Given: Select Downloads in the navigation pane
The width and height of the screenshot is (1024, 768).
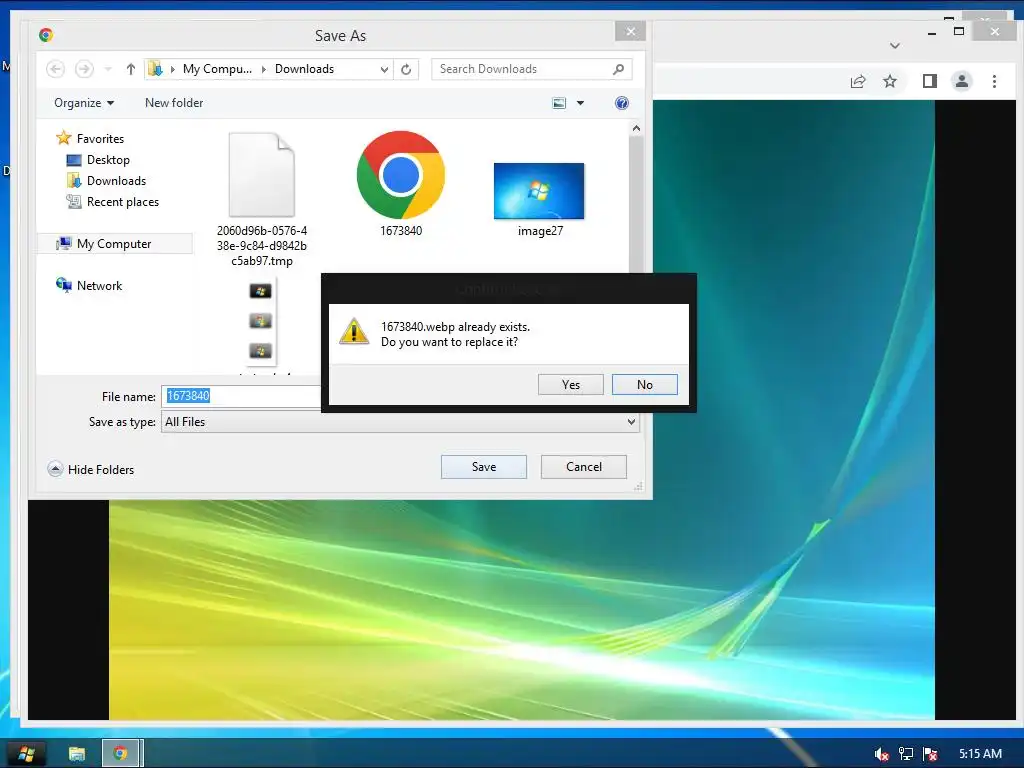Looking at the screenshot, I should [x=106, y=181].
